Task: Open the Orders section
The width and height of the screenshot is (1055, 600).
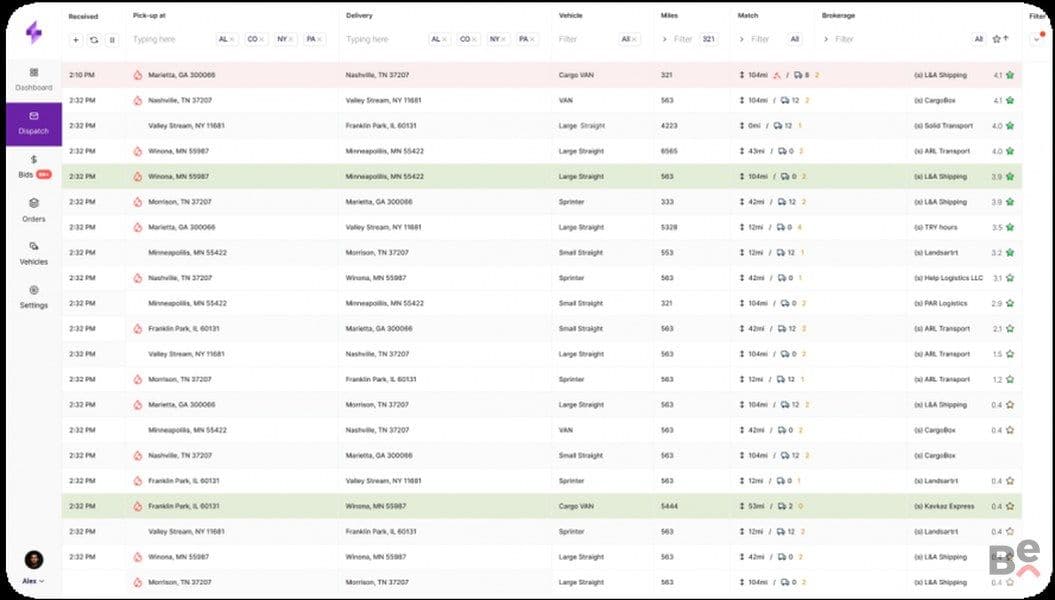Action: tap(34, 210)
